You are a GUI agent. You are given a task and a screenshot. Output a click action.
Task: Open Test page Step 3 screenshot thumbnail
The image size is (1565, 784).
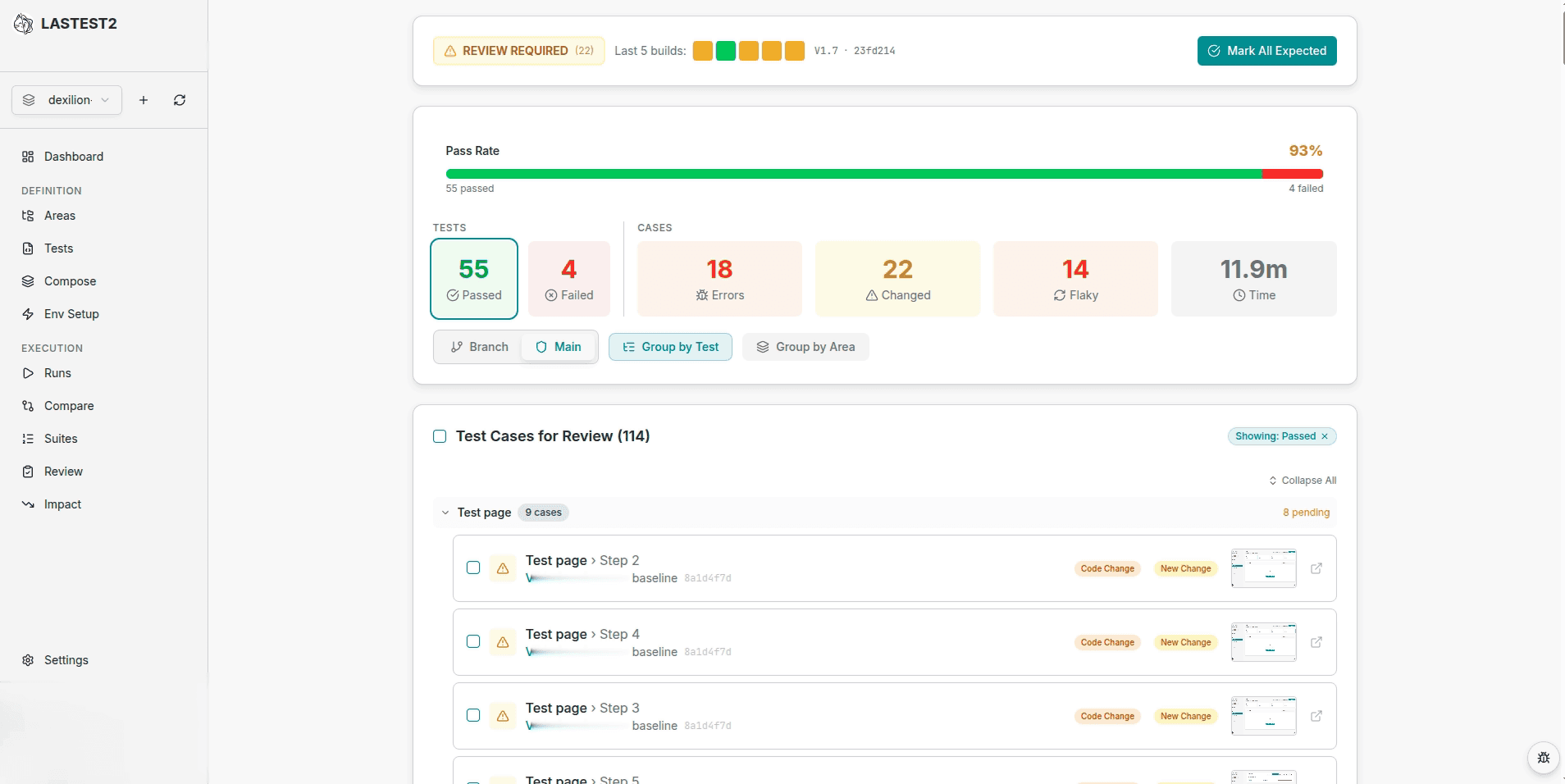pos(1264,716)
